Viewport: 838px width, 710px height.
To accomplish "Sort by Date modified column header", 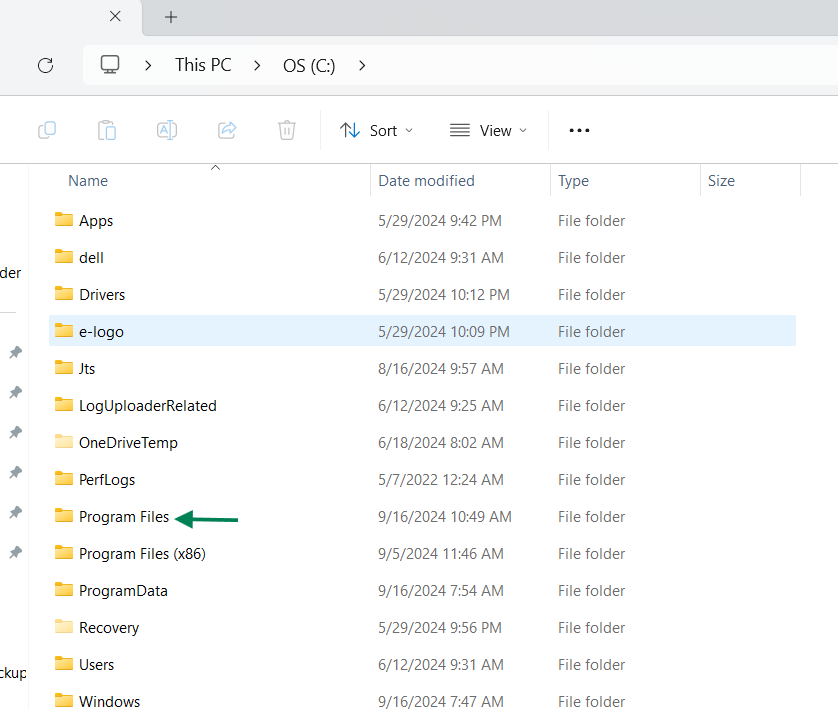I will pos(426,181).
